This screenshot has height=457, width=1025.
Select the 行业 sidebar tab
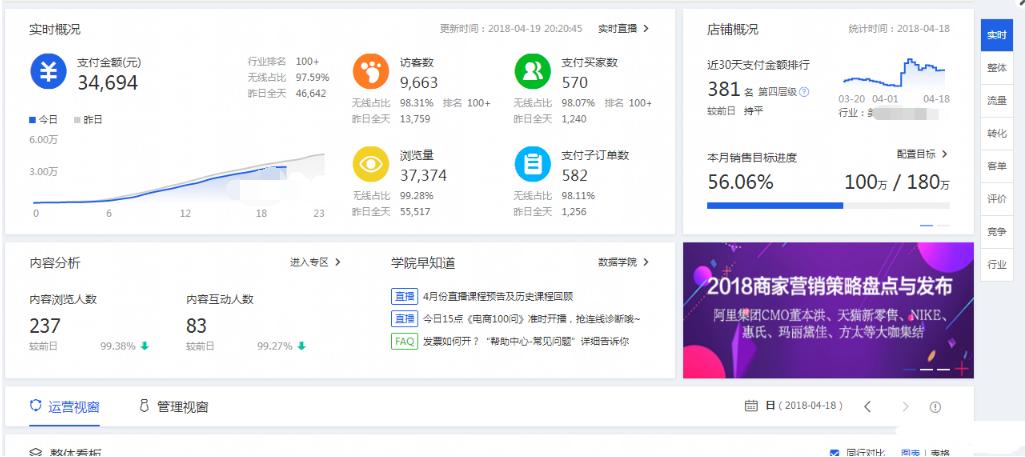997,265
